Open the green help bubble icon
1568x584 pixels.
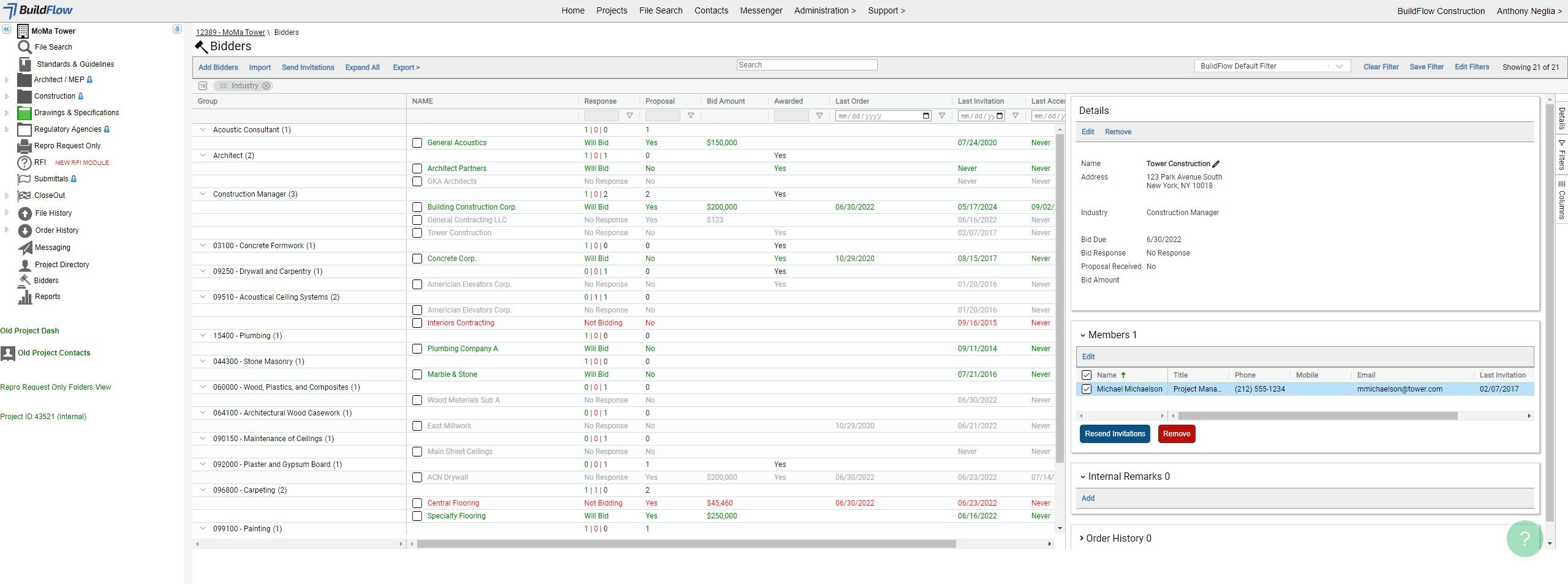(1525, 539)
